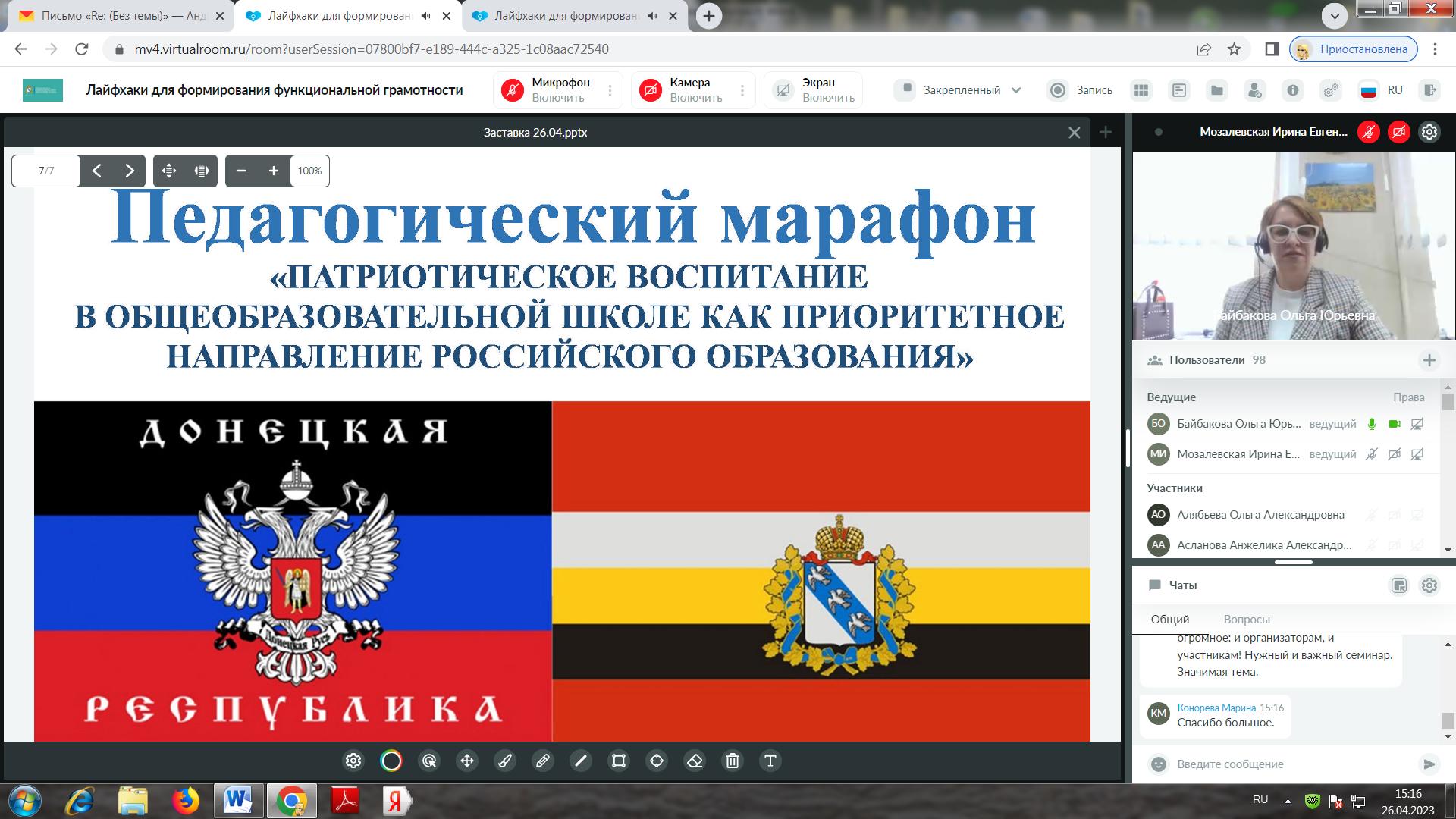The height and width of the screenshot is (819, 1456).
Task: Switch to Общий chat tab
Action: click(x=1170, y=620)
